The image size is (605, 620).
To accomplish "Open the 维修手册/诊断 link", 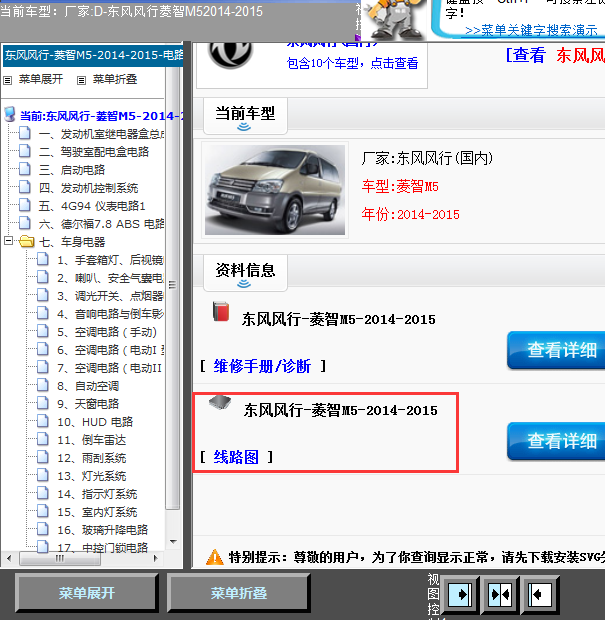I will (x=262, y=366).
